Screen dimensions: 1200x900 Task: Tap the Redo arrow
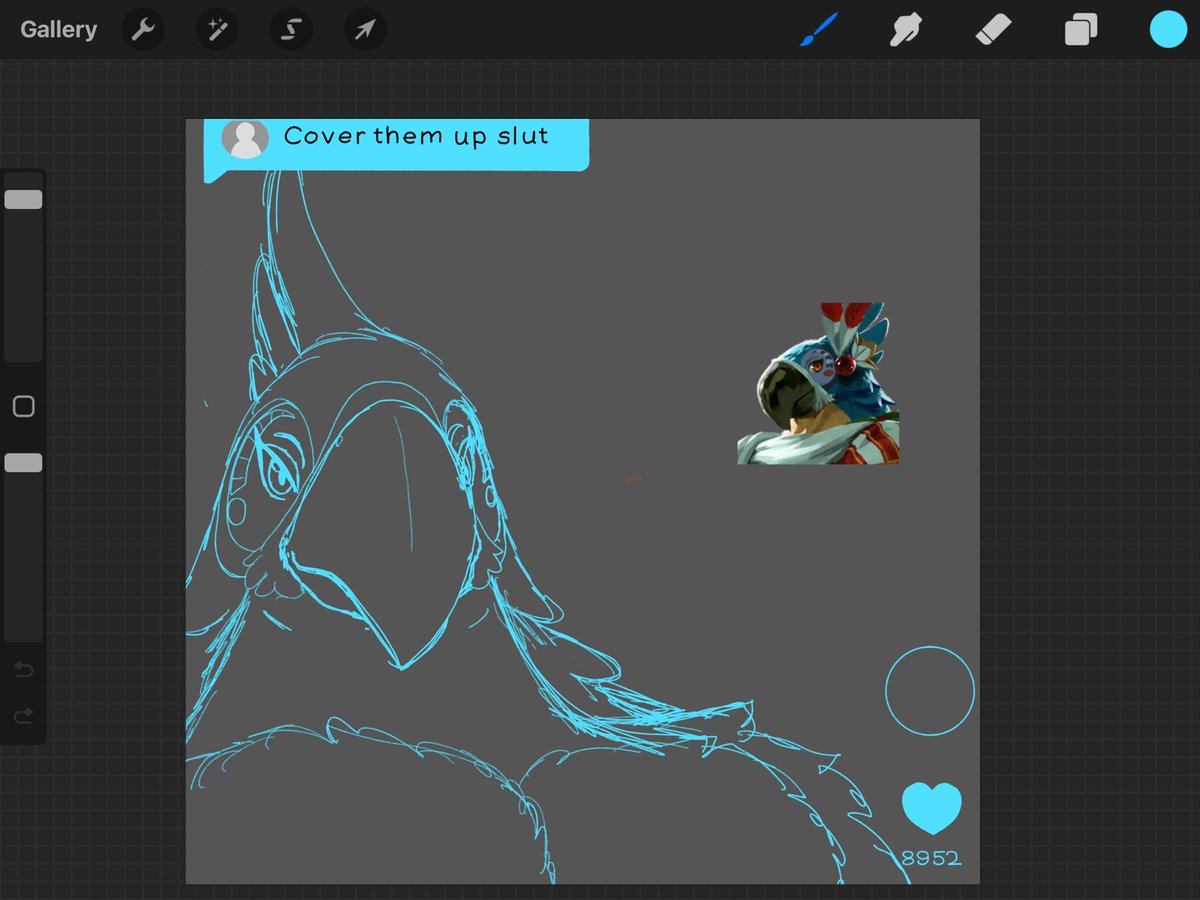[x=23, y=716]
